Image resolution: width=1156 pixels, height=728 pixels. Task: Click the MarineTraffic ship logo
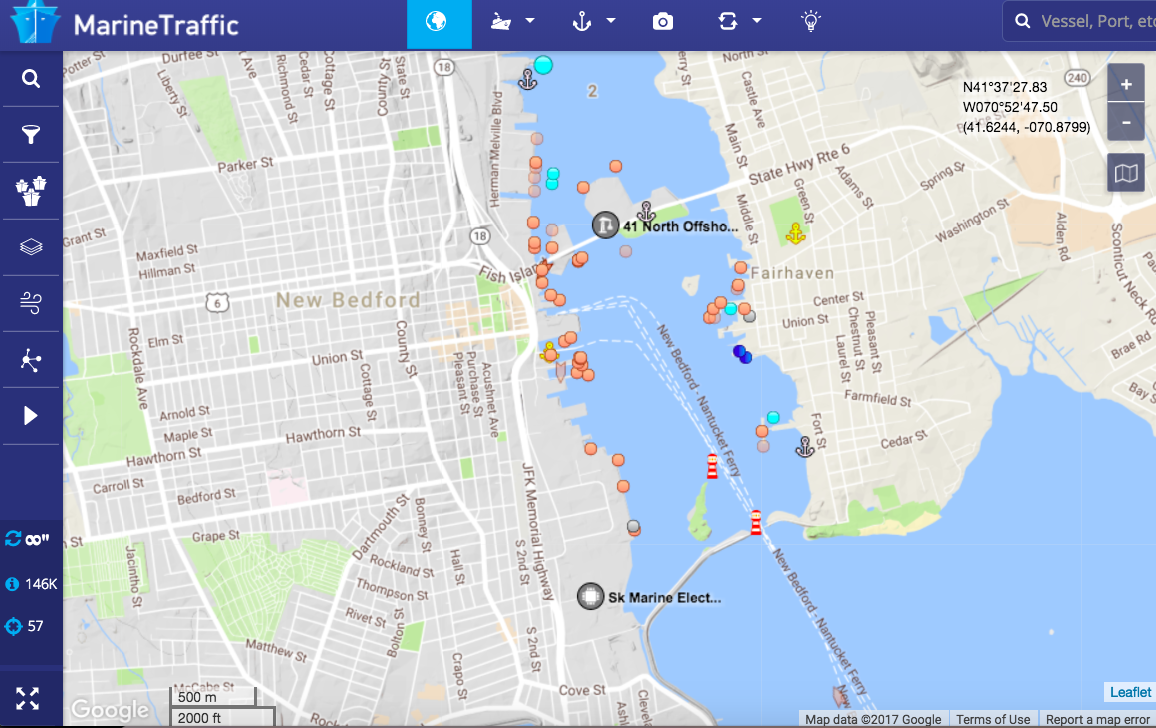(35, 22)
